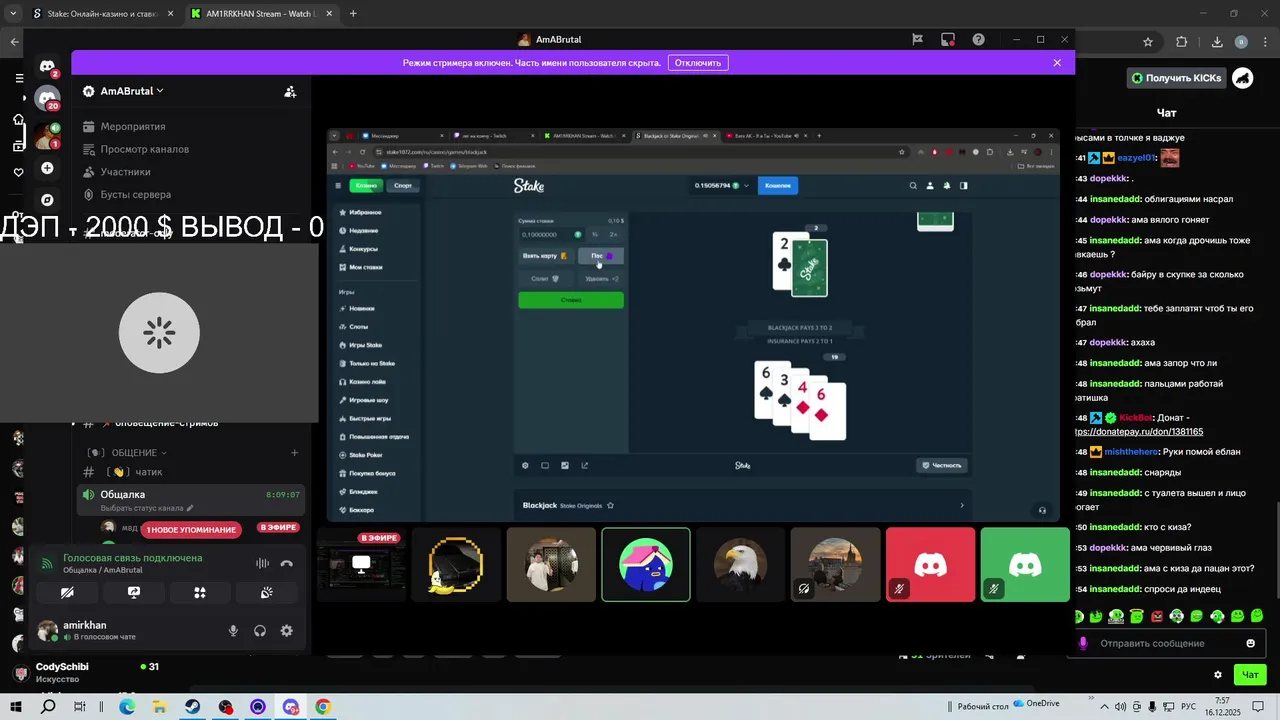Send message with green Чат button
The width and height of the screenshot is (1280, 720).
click(x=1250, y=675)
